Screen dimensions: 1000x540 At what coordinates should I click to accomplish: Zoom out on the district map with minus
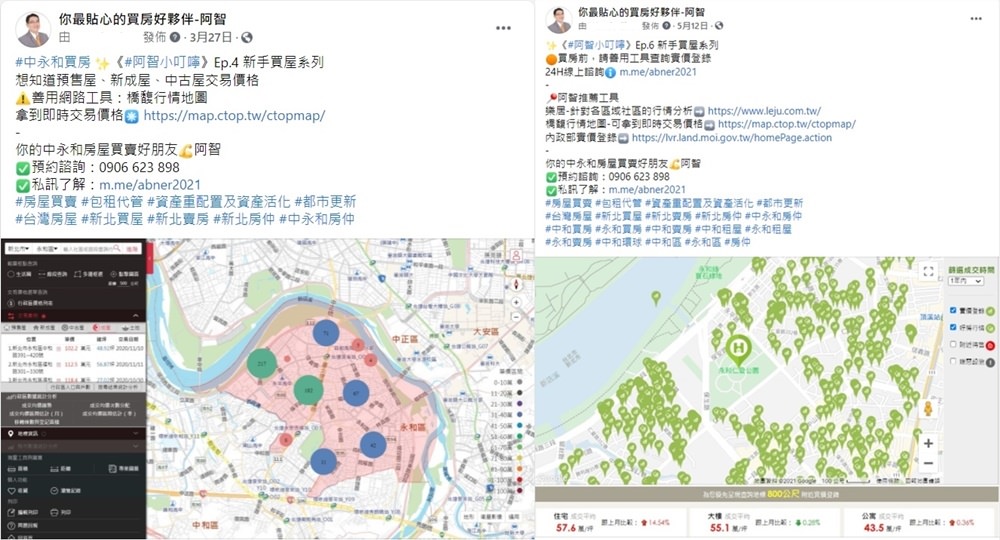point(516,316)
